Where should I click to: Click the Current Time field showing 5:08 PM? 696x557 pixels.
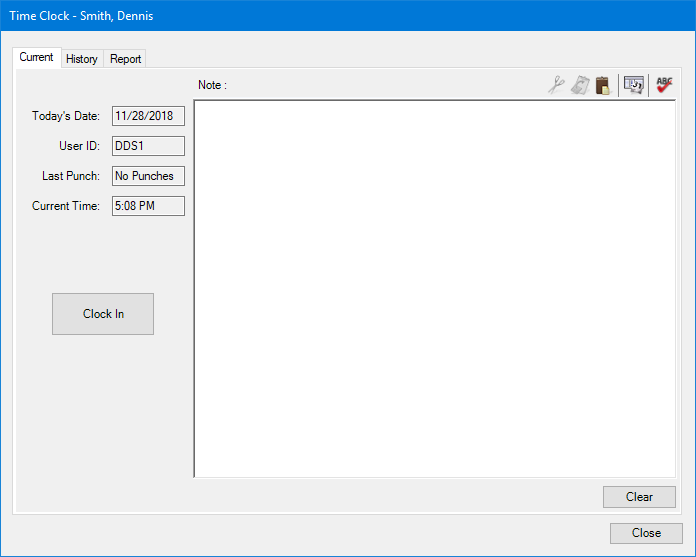tap(148, 206)
